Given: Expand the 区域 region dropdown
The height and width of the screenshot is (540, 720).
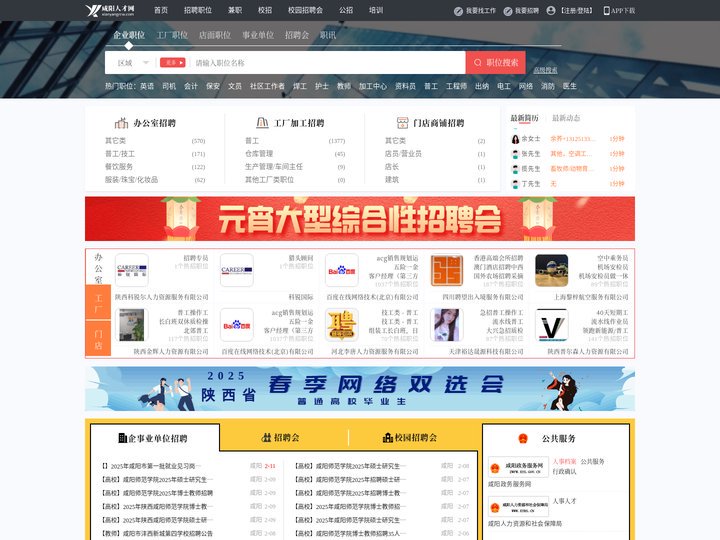Looking at the screenshot, I should (x=132, y=63).
